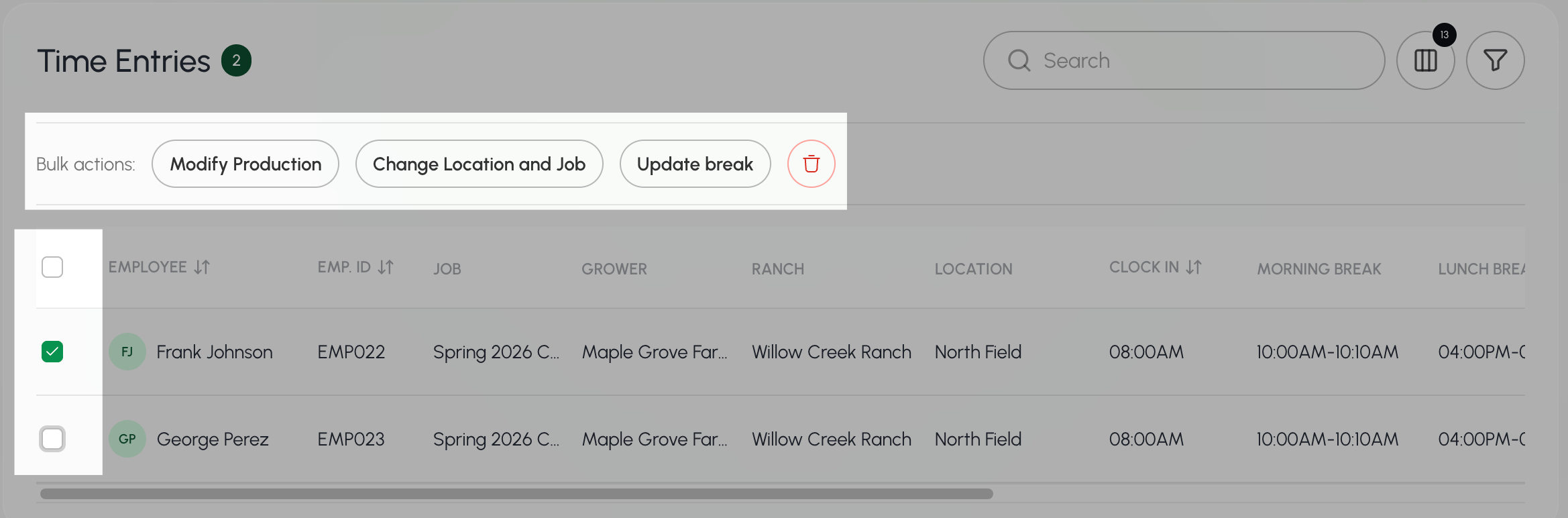This screenshot has width=1568, height=518.
Task: Click George Perez's GP avatar
Action: coord(127,439)
